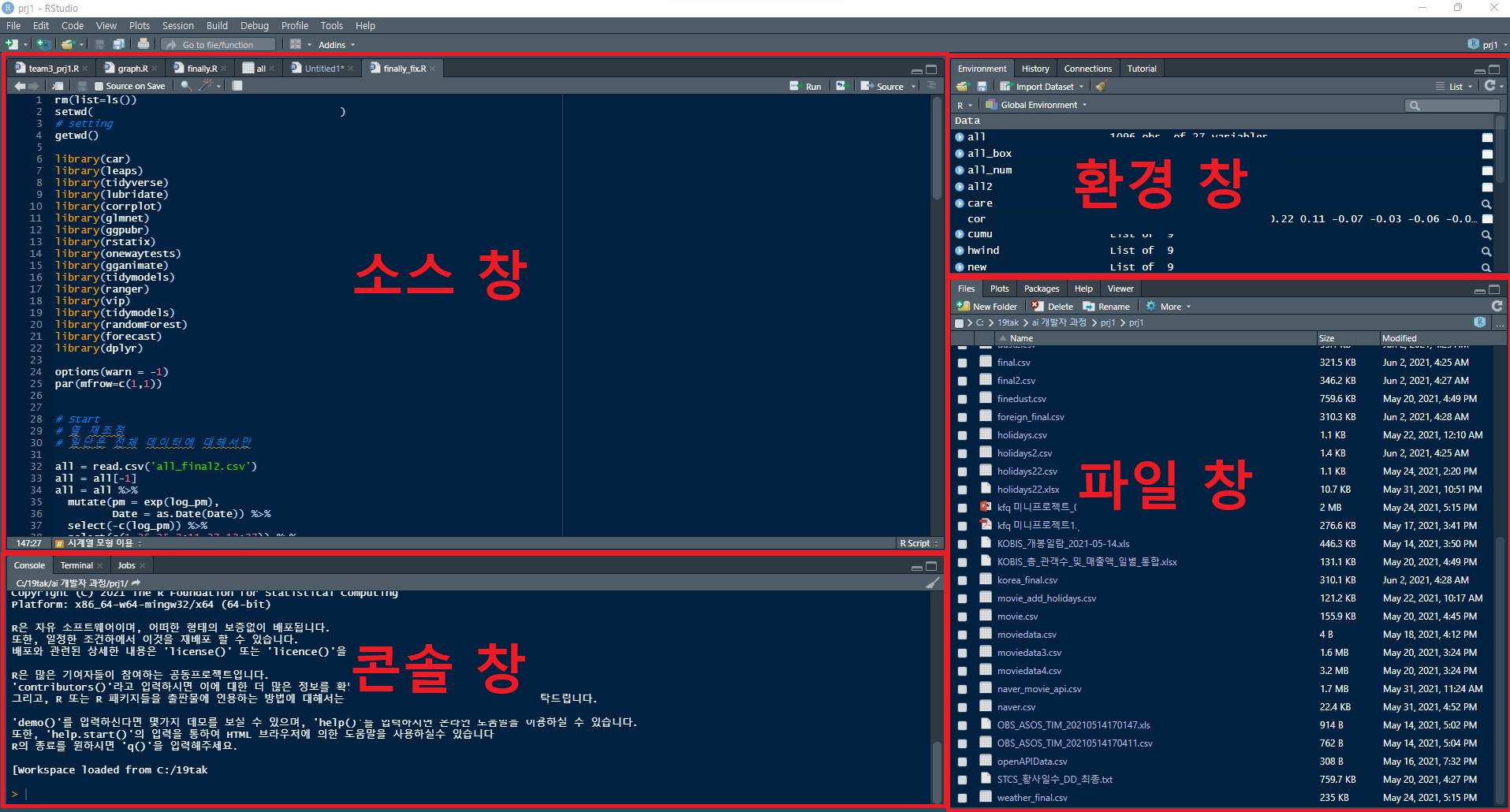The height and width of the screenshot is (812, 1510).
Task: Open korea_final.csv file
Action: point(1027,580)
